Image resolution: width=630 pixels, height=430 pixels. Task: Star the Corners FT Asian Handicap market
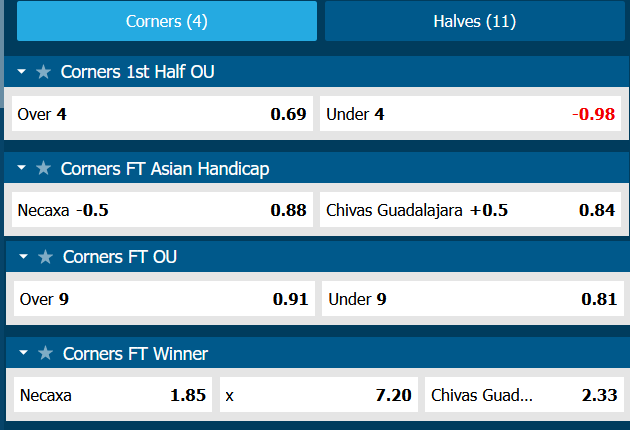coord(43,169)
